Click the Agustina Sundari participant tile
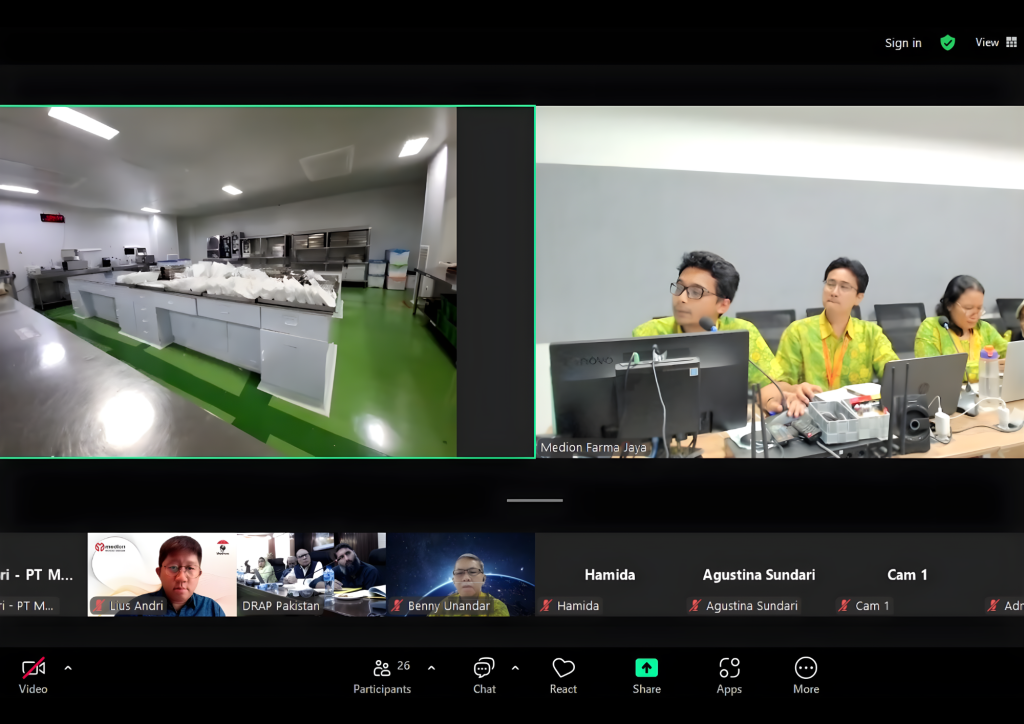 pos(758,575)
